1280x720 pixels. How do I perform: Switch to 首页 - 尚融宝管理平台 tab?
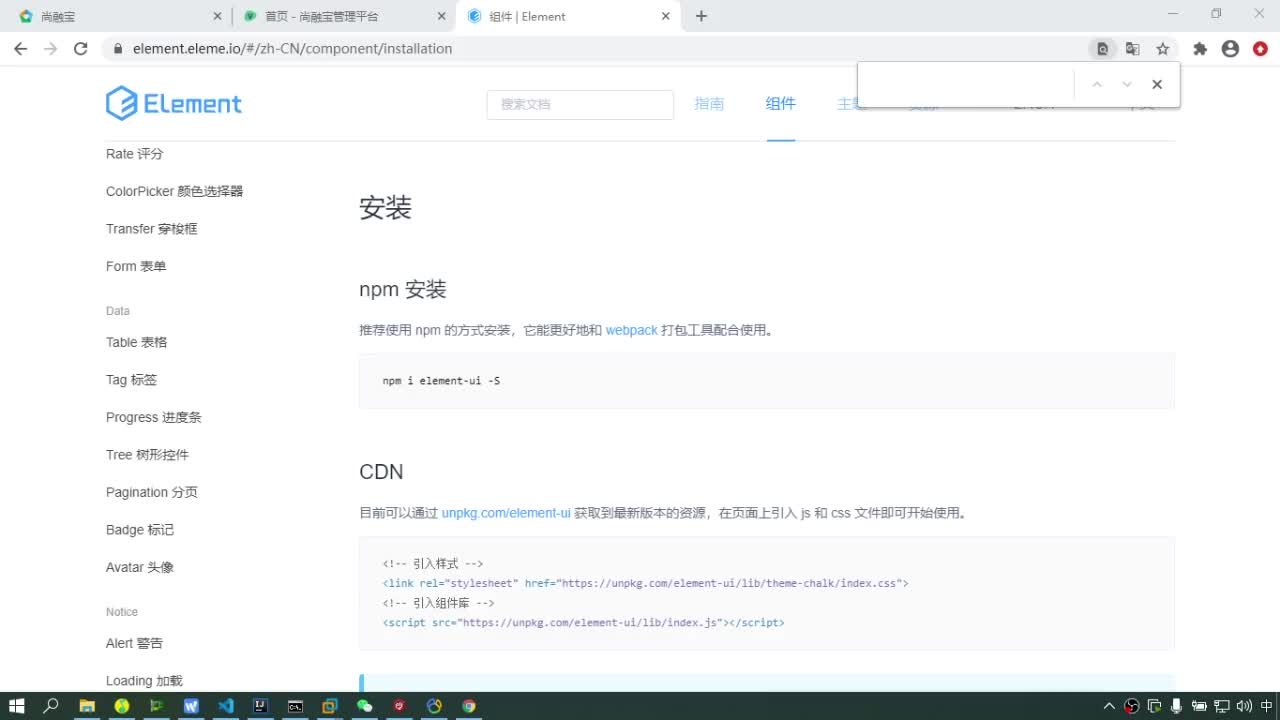tap(345, 16)
